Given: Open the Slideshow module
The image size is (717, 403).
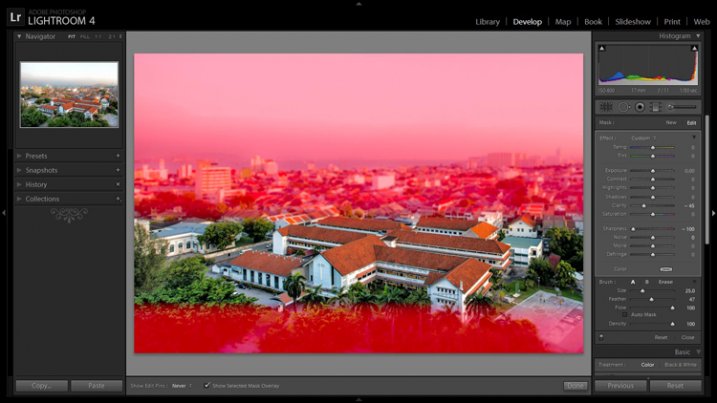Looking at the screenshot, I should click(x=632, y=21).
